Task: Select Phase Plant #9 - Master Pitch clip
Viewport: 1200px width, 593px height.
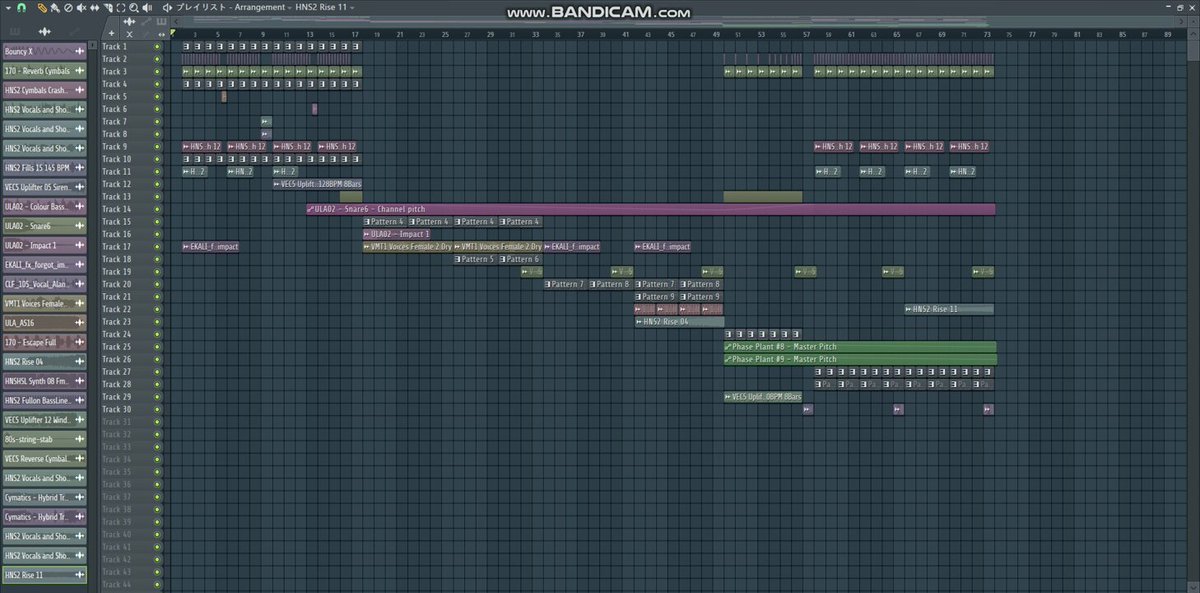Action: point(860,359)
